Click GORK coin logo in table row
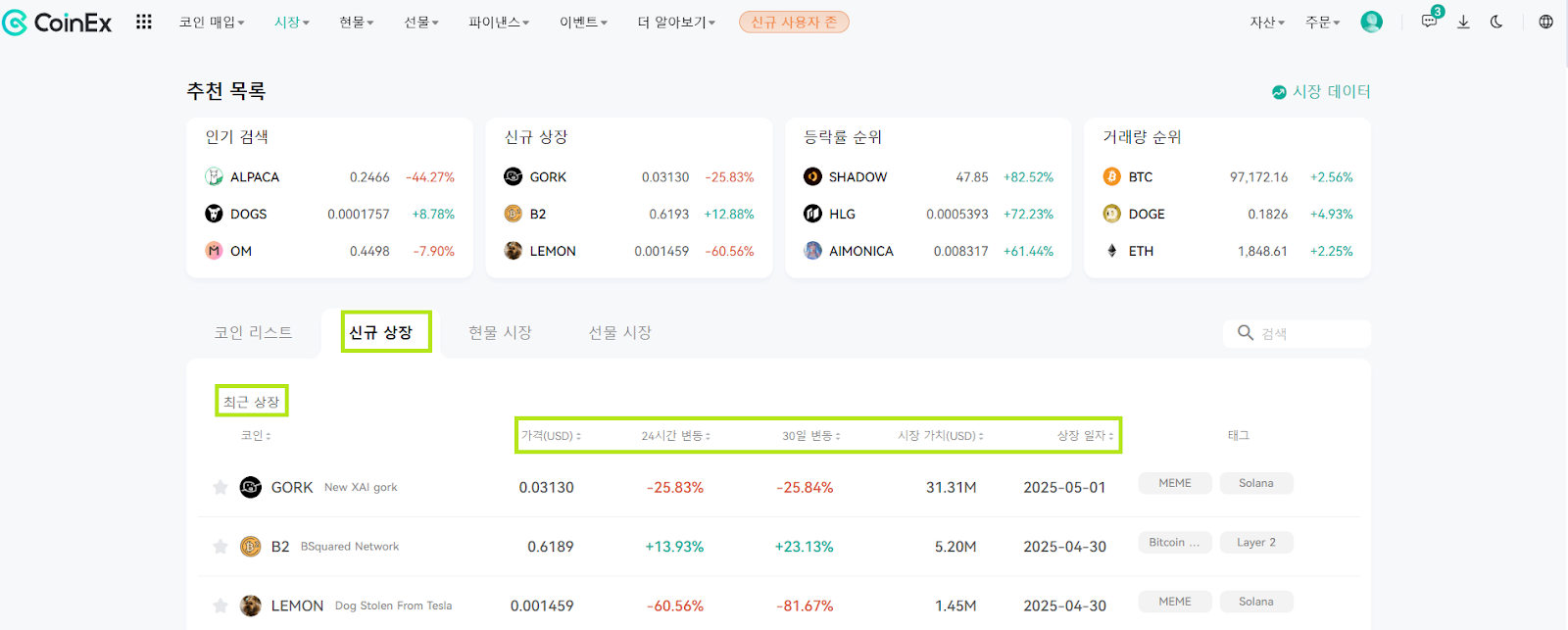Screen dimensions: 1568x630 pos(251,487)
